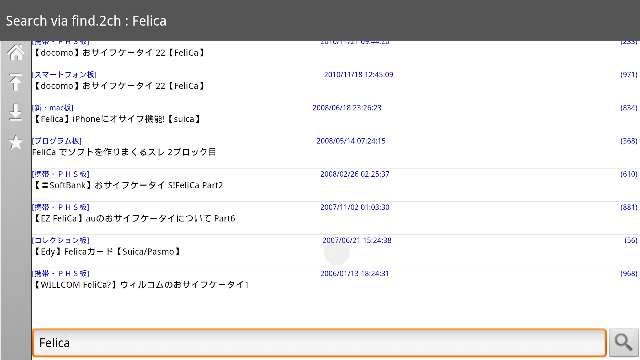This screenshot has width=640, height=360.
Task: Select the 新・mac板 board link
Action: (x=53, y=108)
